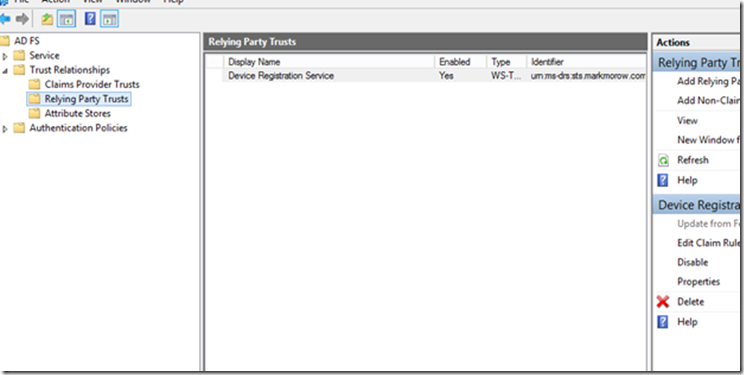Click the Service folder icon

pyautogui.click(x=19, y=56)
